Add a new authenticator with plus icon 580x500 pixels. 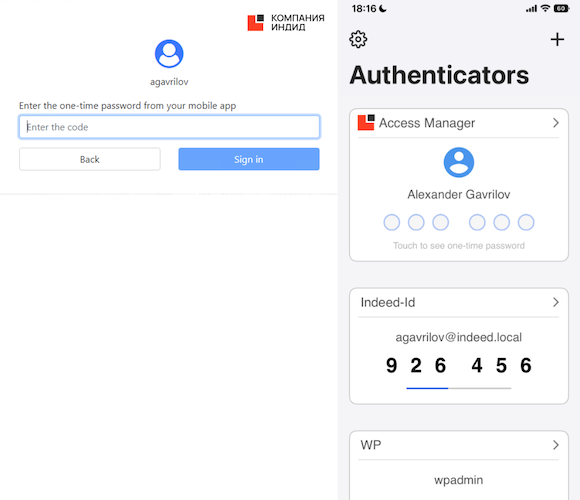click(x=557, y=39)
